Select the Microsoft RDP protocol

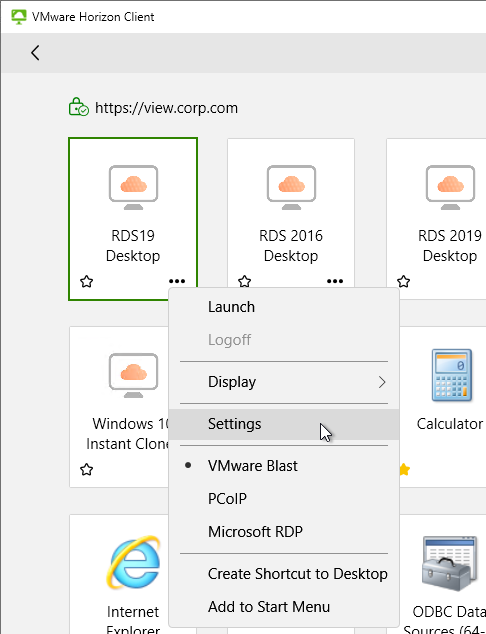click(284, 531)
